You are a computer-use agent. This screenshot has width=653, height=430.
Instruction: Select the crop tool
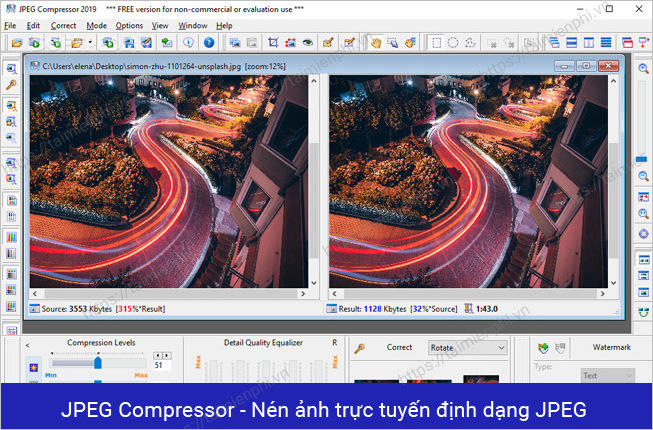(273, 42)
